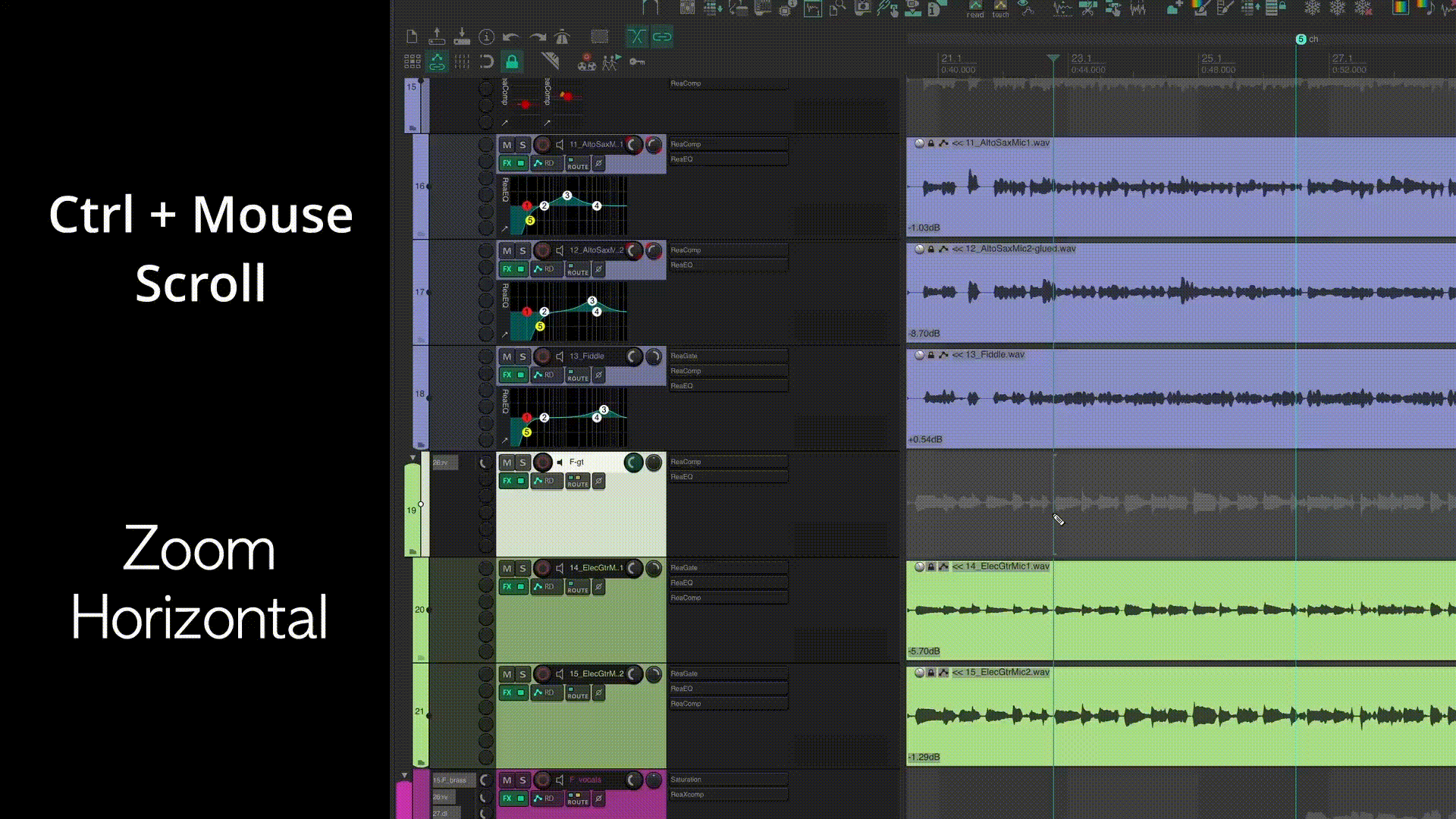Open ReaComp FX slot on F-gt track

tap(726, 462)
